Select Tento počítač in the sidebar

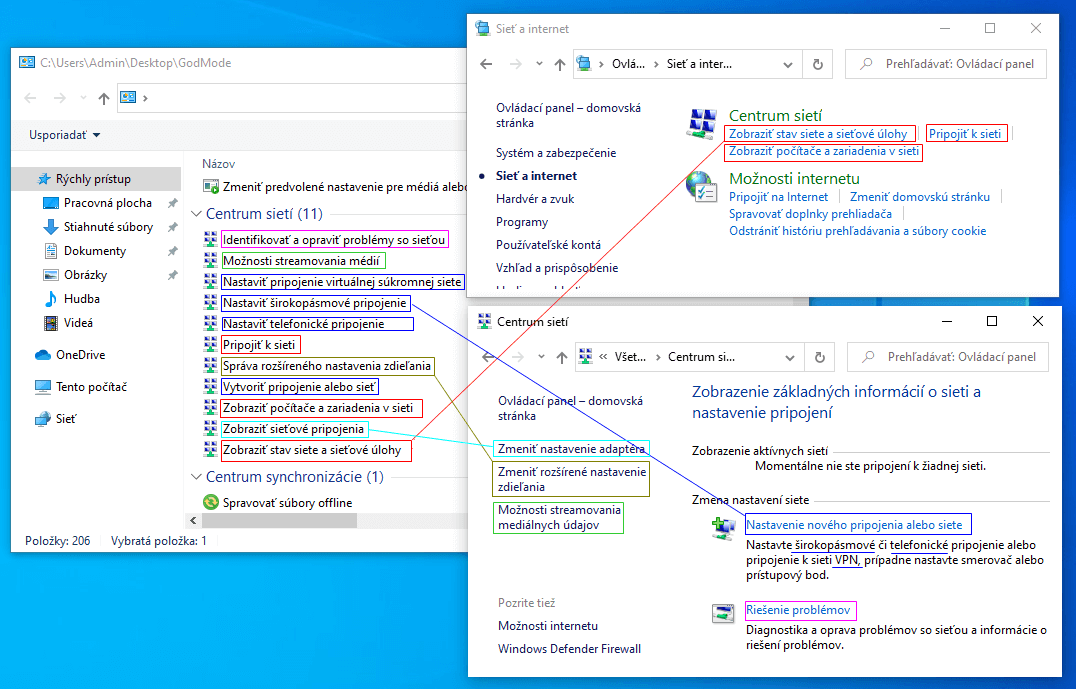[91, 387]
